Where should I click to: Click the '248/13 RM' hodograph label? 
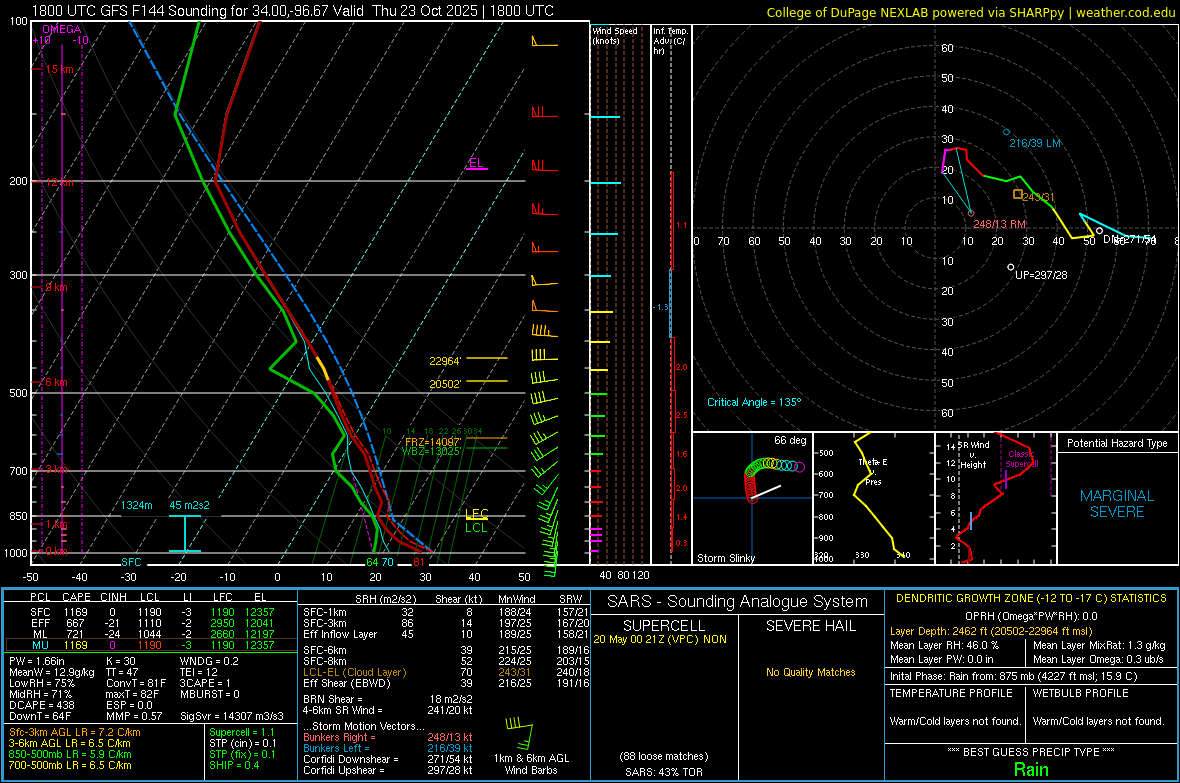click(x=999, y=224)
